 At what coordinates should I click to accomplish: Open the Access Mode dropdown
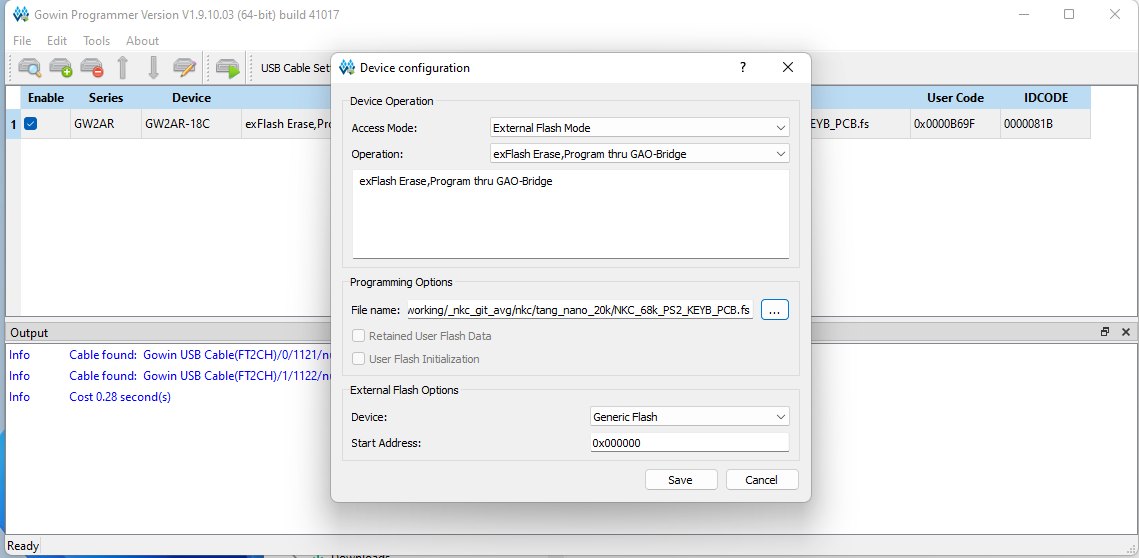(x=639, y=128)
